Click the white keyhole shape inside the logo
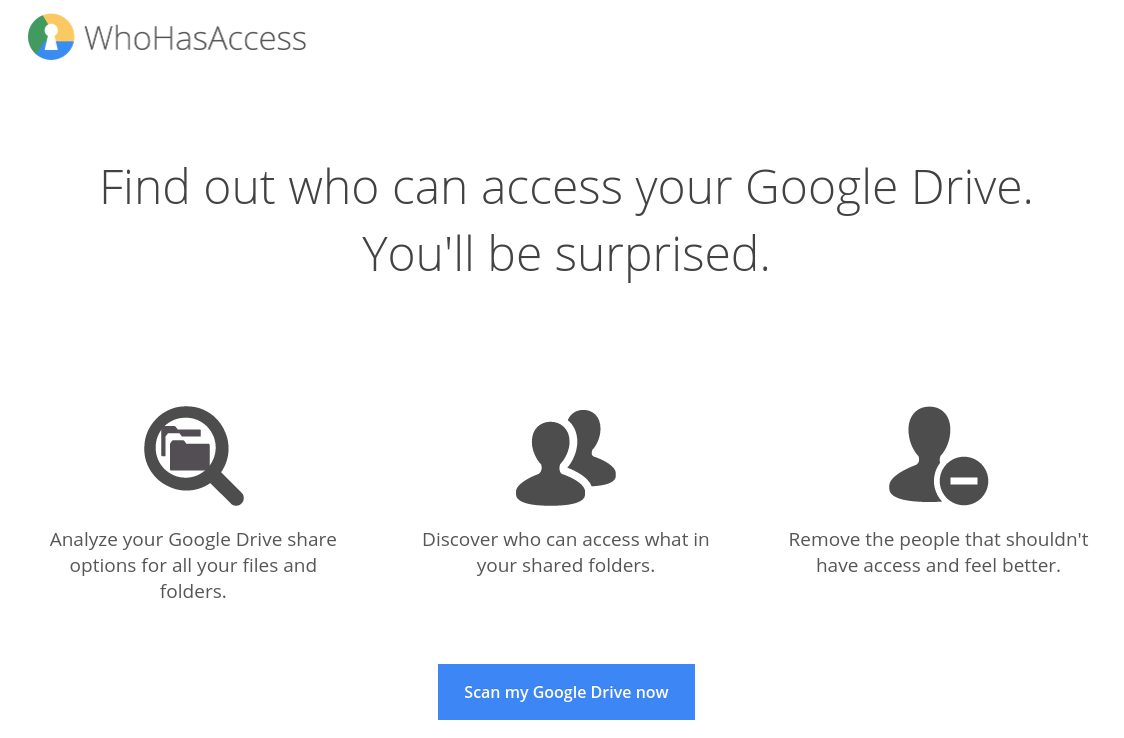The height and width of the screenshot is (738, 1124). pos(51,37)
